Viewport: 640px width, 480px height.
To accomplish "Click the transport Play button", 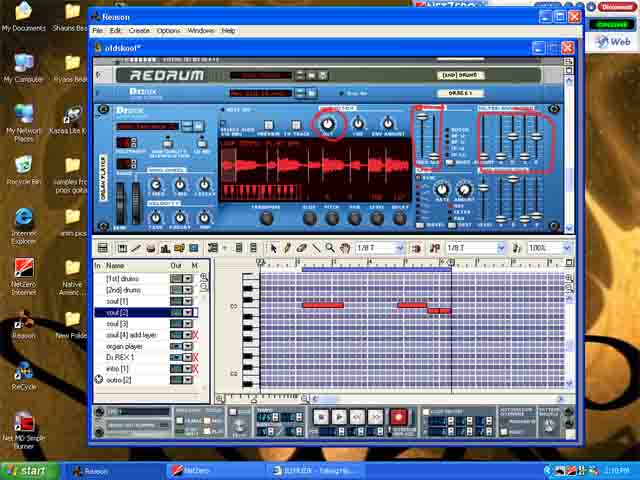I will click(x=339, y=417).
